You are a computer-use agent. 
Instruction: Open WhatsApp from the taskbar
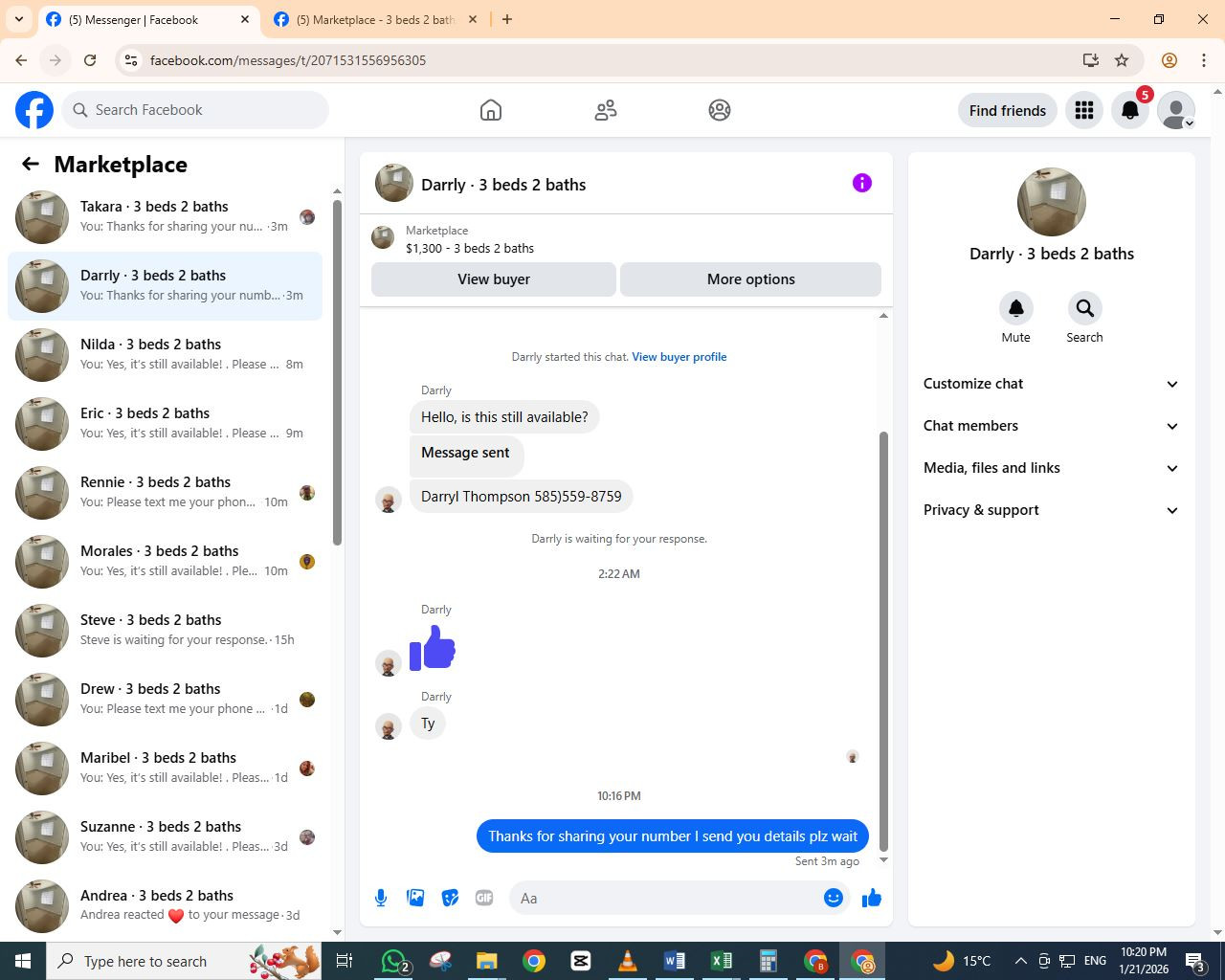pyautogui.click(x=394, y=961)
